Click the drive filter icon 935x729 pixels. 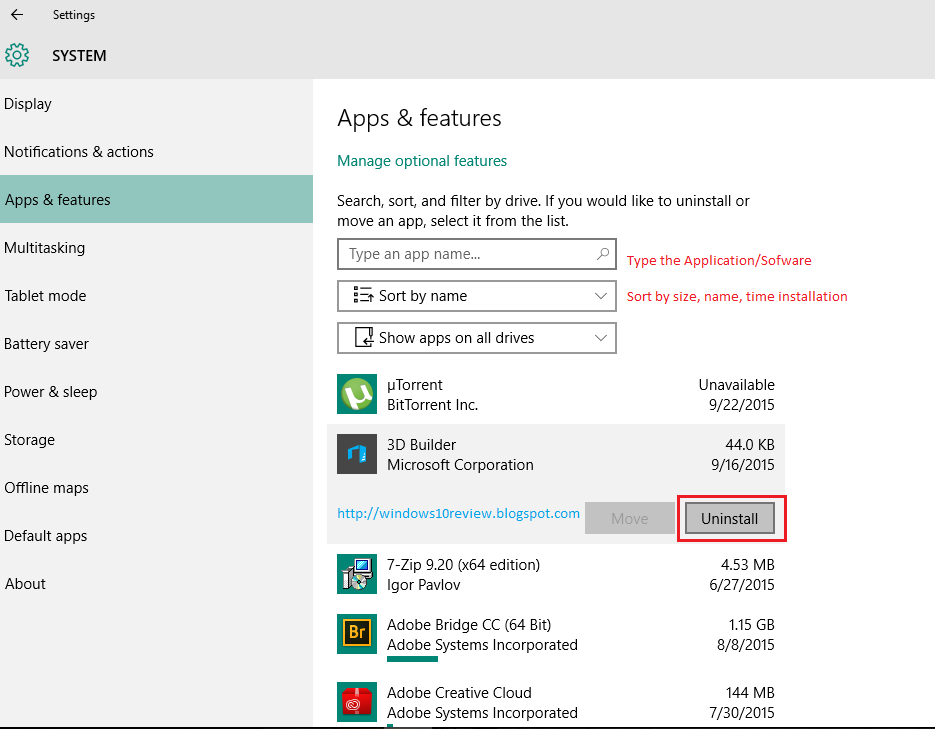(x=364, y=337)
